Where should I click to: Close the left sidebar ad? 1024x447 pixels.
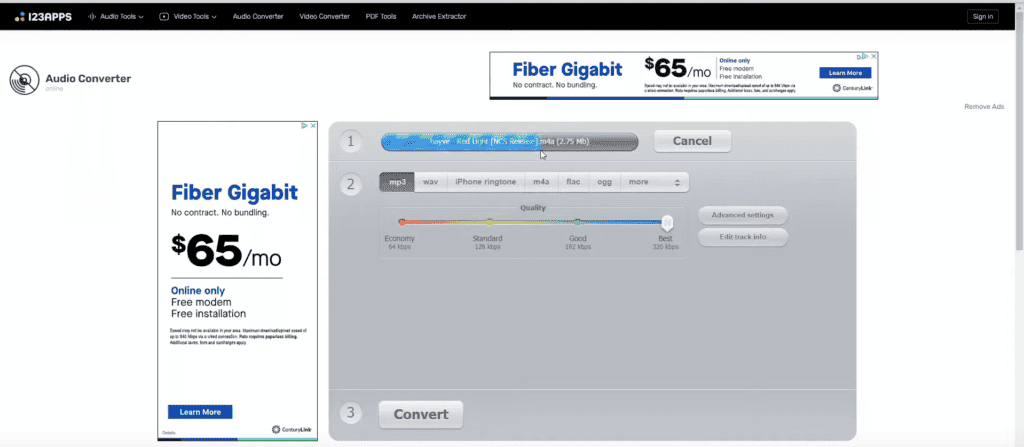point(313,125)
